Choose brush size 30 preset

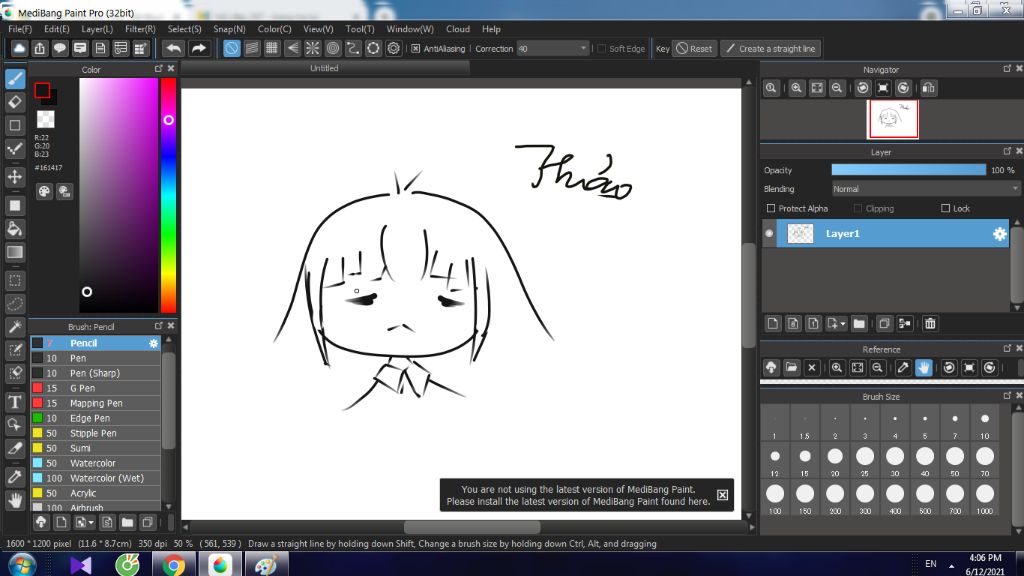pyautogui.click(x=895, y=460)
